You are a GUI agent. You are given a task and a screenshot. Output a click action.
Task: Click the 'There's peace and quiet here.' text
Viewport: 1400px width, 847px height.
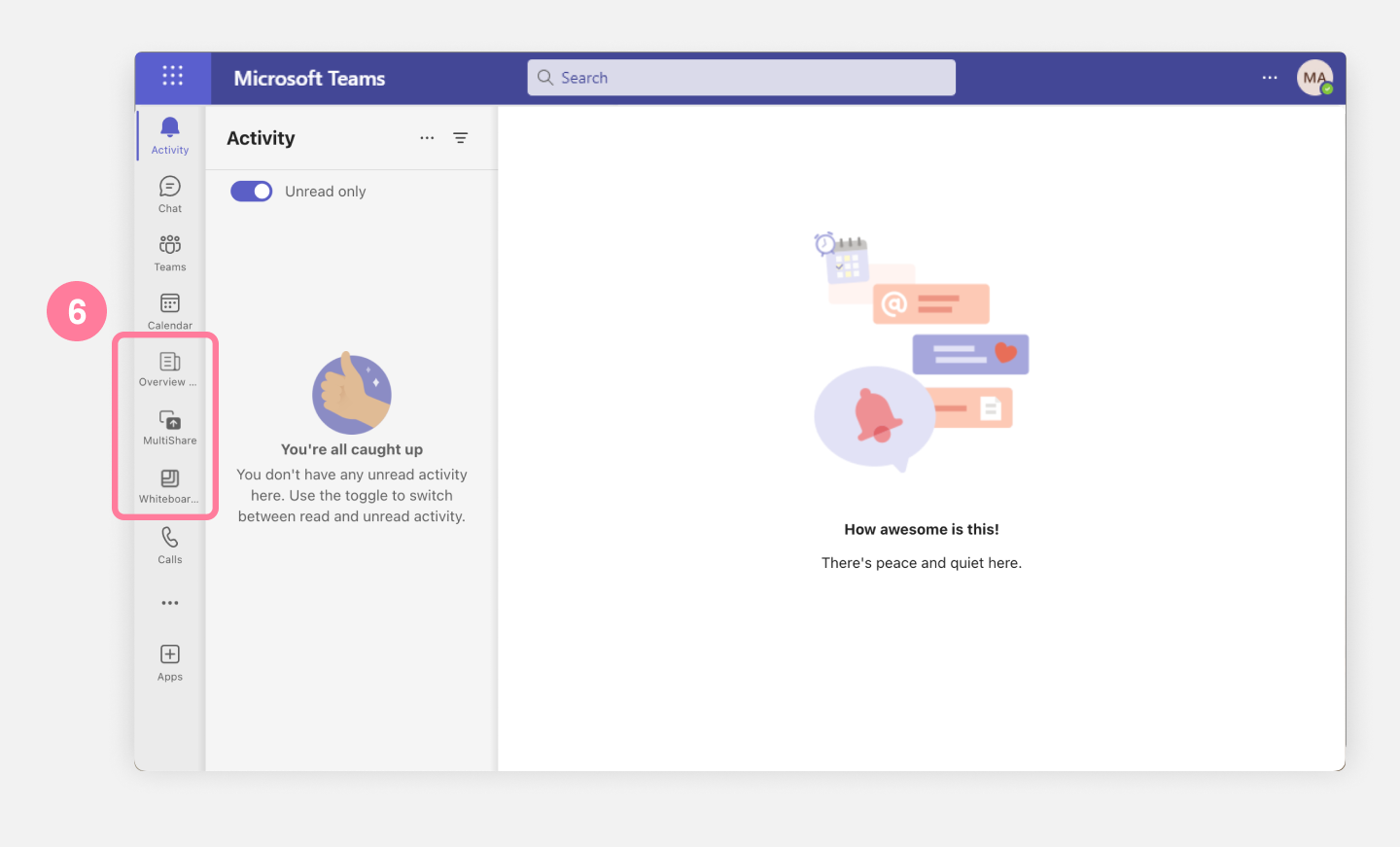coord(922,563)
